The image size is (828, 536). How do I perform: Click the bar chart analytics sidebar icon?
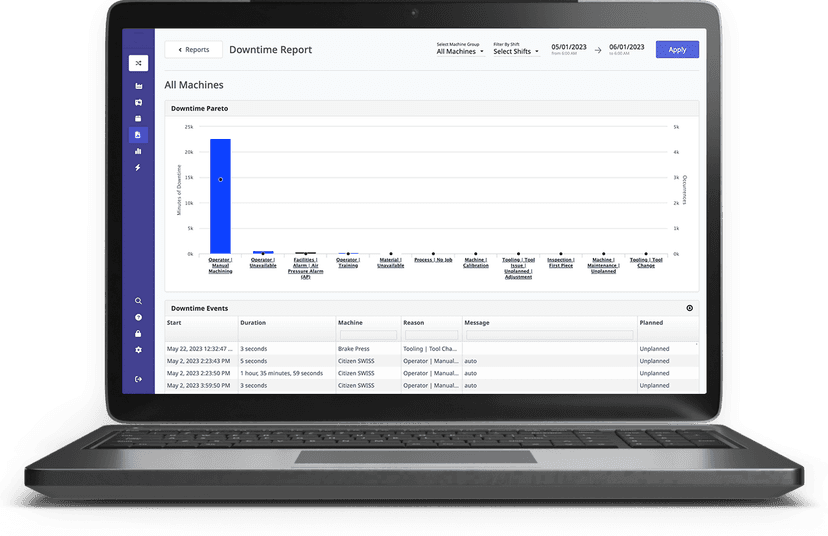[138, 151]
